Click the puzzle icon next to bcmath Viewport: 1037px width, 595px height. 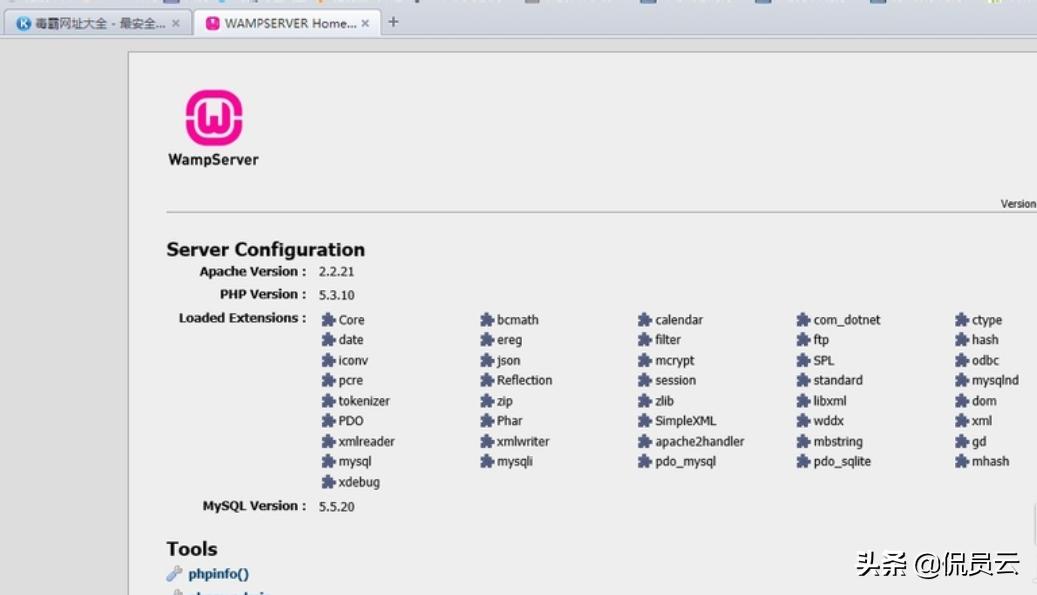pyautogui.click(x=487, y=320)
